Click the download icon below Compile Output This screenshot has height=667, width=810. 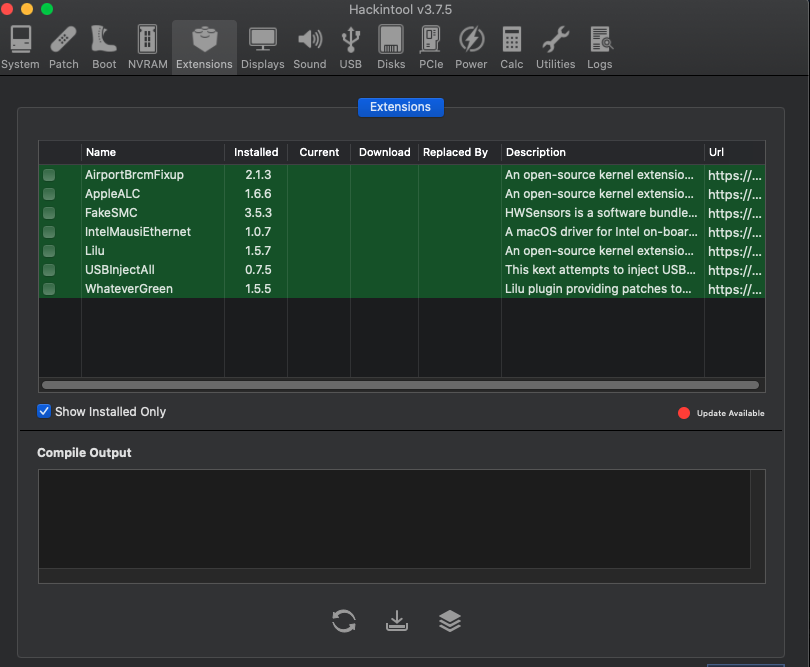(x=397, y=621)
